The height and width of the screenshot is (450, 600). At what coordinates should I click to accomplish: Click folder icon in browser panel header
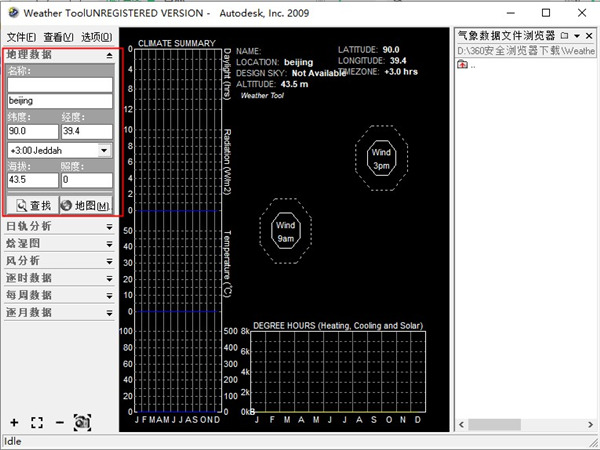point(564,36)
